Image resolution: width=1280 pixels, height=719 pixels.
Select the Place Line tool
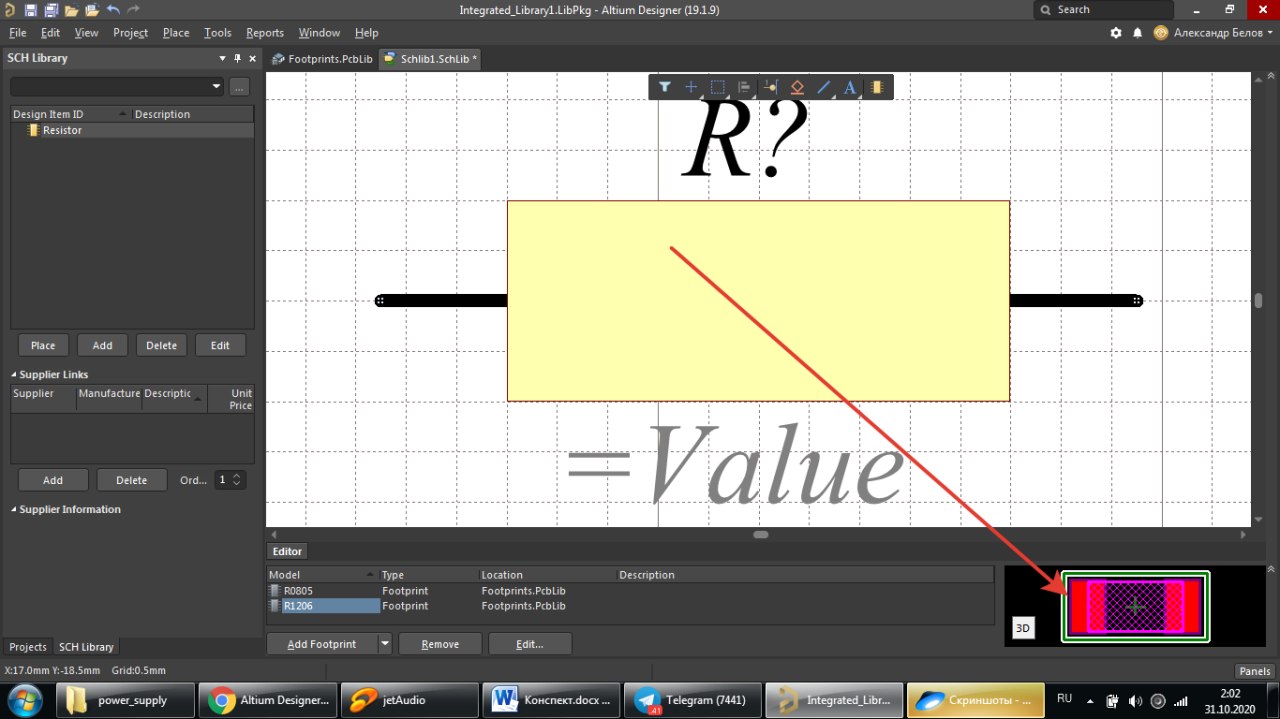[x=824, y=87]
